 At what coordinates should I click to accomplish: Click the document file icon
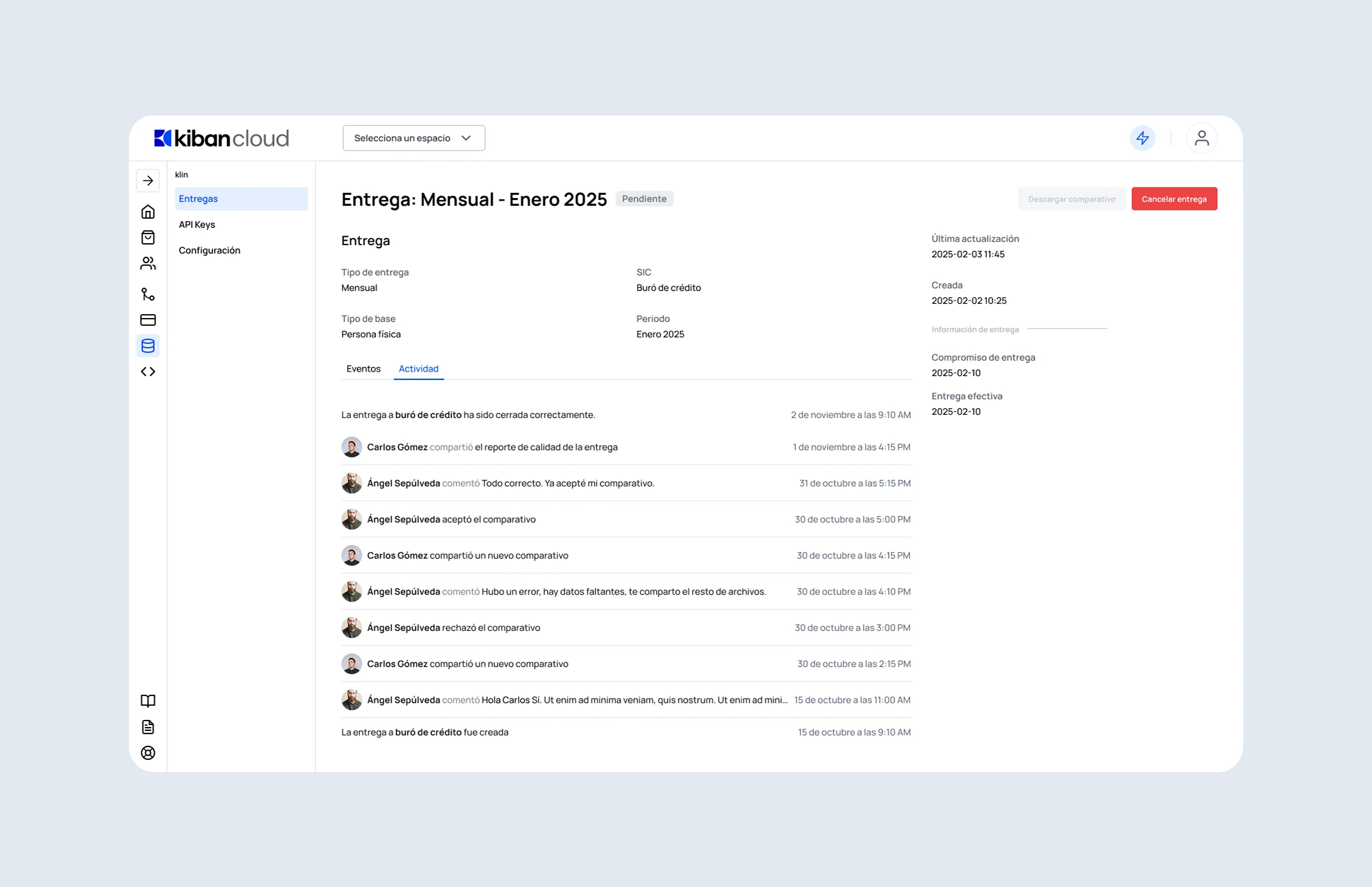point(148,727)
